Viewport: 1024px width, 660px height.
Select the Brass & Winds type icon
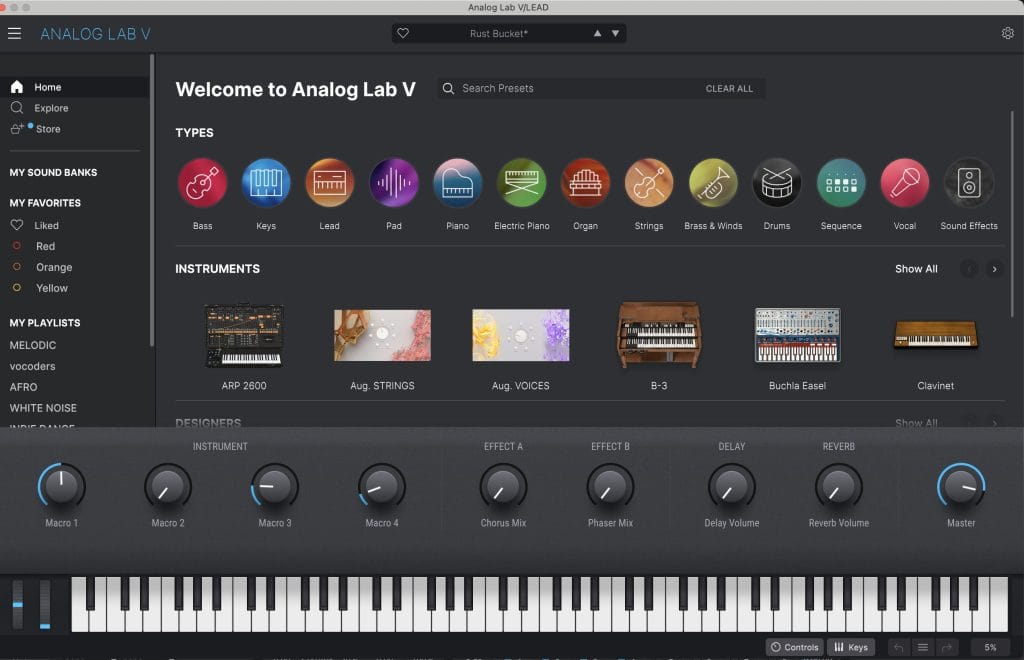pos(713,183)
